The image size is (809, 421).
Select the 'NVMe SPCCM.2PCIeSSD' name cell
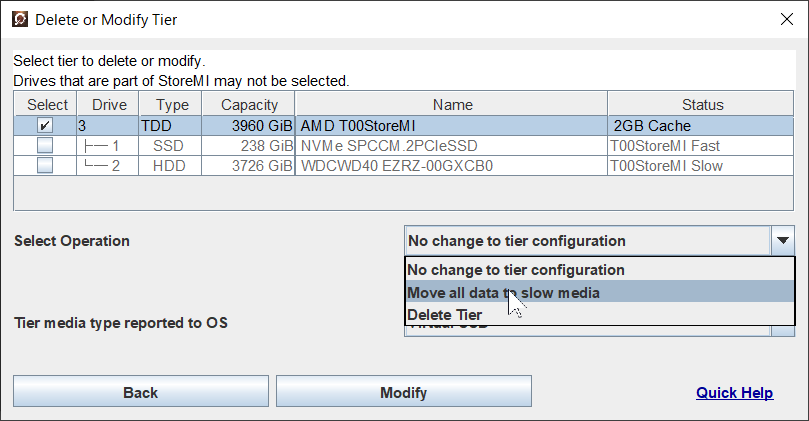451,145
